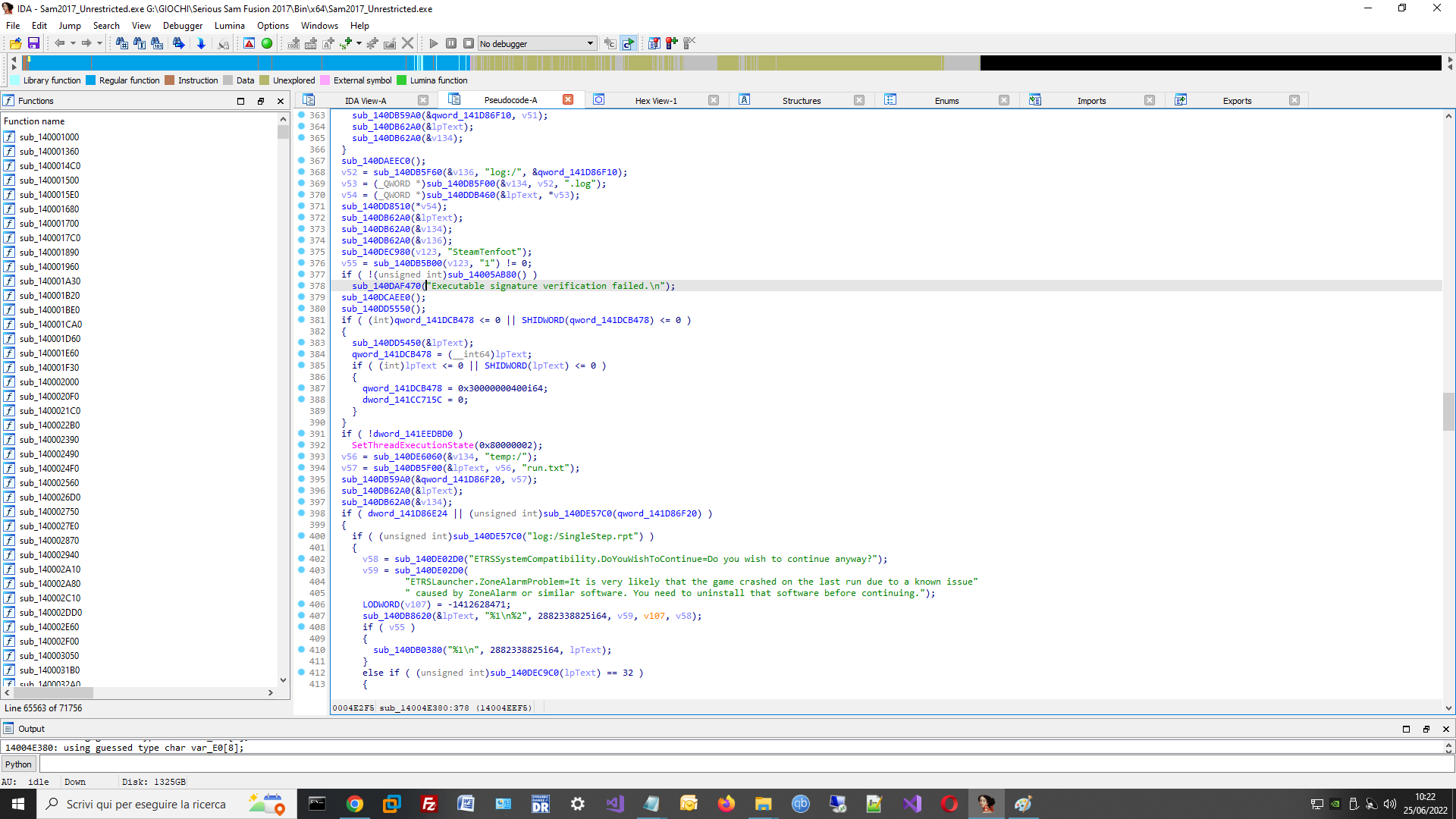Click the jump to address arrow icon
This screenshot has width=1456, height=819.
pos(199,43)
